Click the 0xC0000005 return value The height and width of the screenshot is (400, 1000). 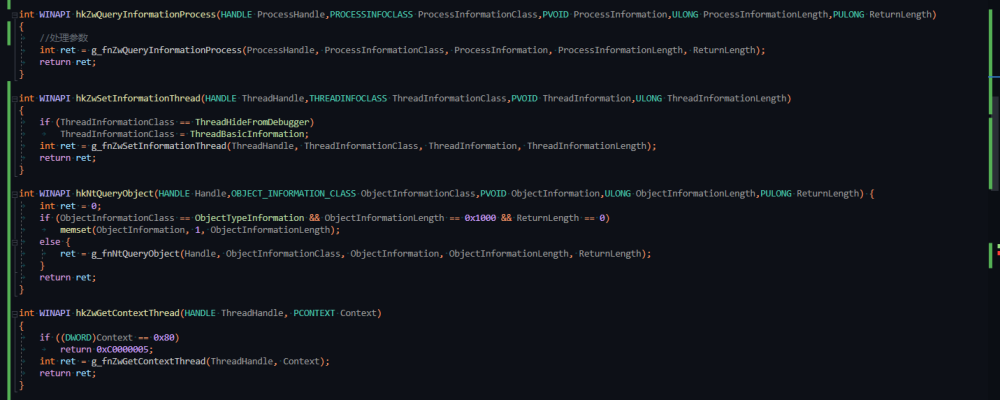123,349
